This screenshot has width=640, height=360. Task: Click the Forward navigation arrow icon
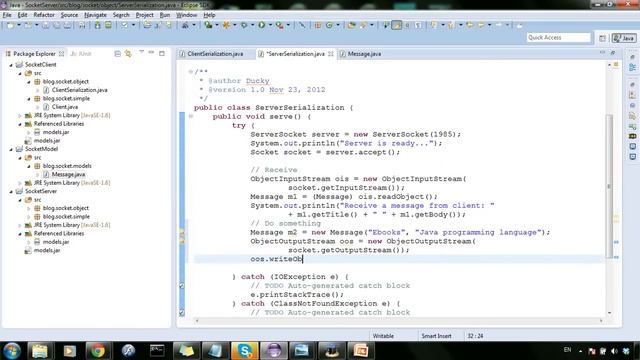[x=499, y=25]
